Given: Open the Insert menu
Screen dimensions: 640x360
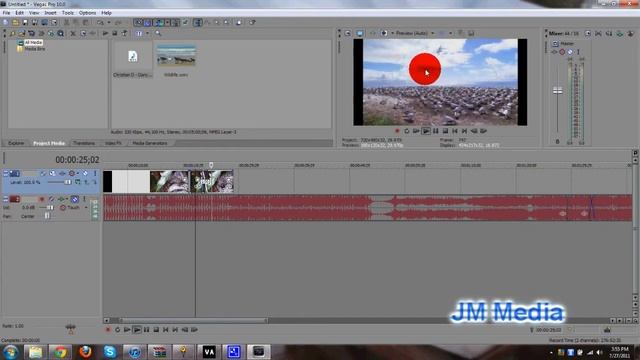Looking at the screenshot, I should click(50, 13).
